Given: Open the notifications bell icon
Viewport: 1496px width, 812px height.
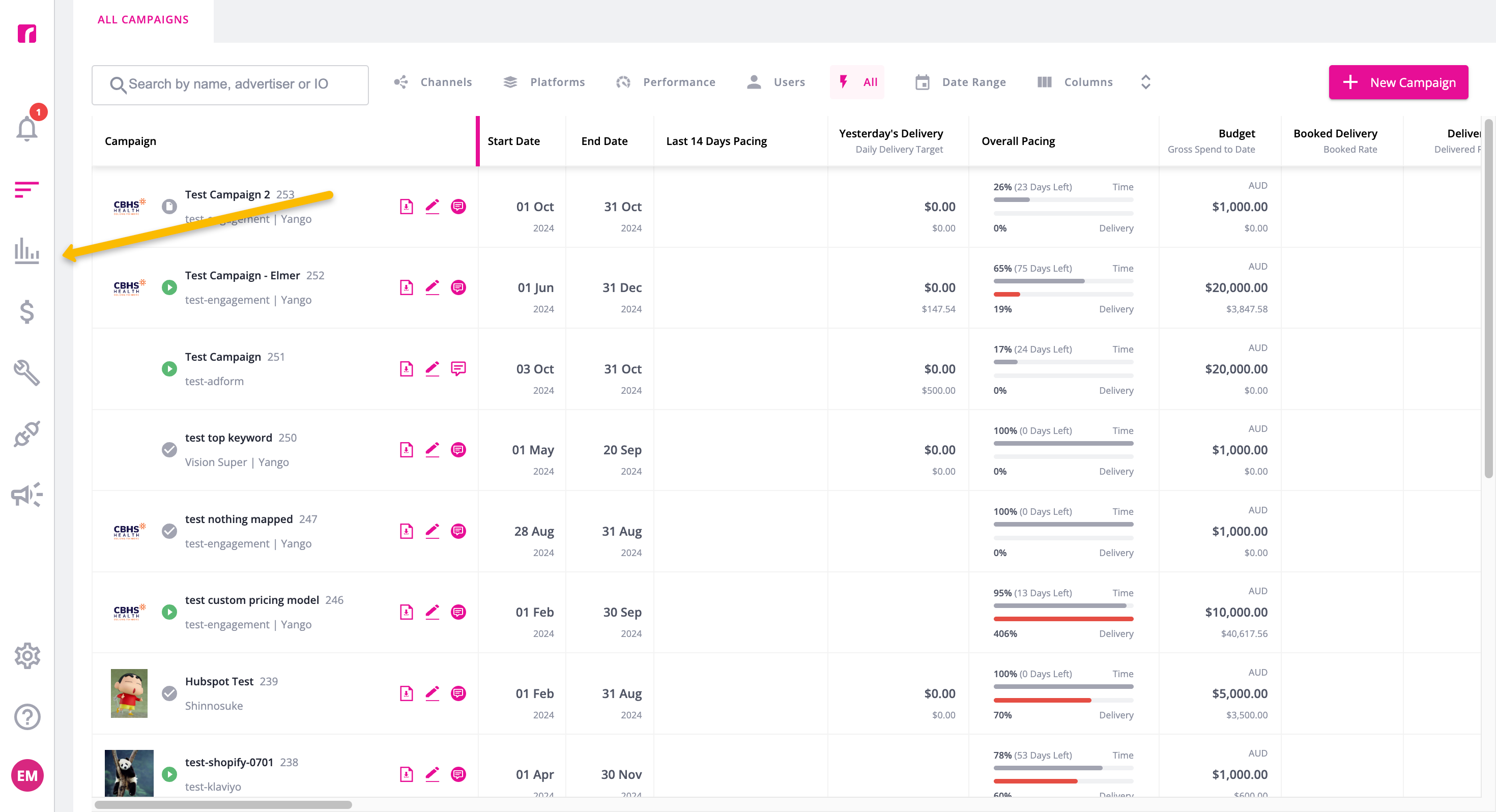Looking at the screenshot, I should point(26,128).
